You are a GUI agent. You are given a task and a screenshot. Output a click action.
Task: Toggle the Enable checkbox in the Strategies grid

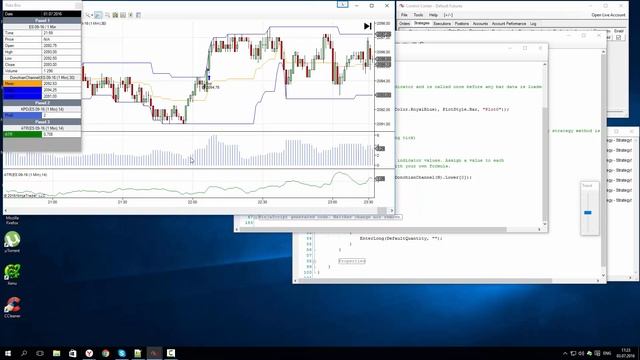tap(618, 37)
